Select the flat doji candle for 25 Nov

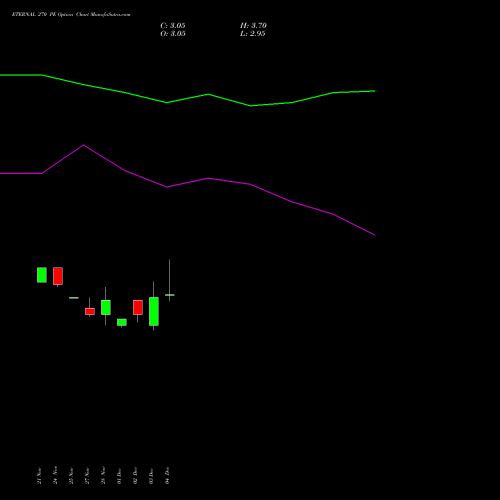74,298
